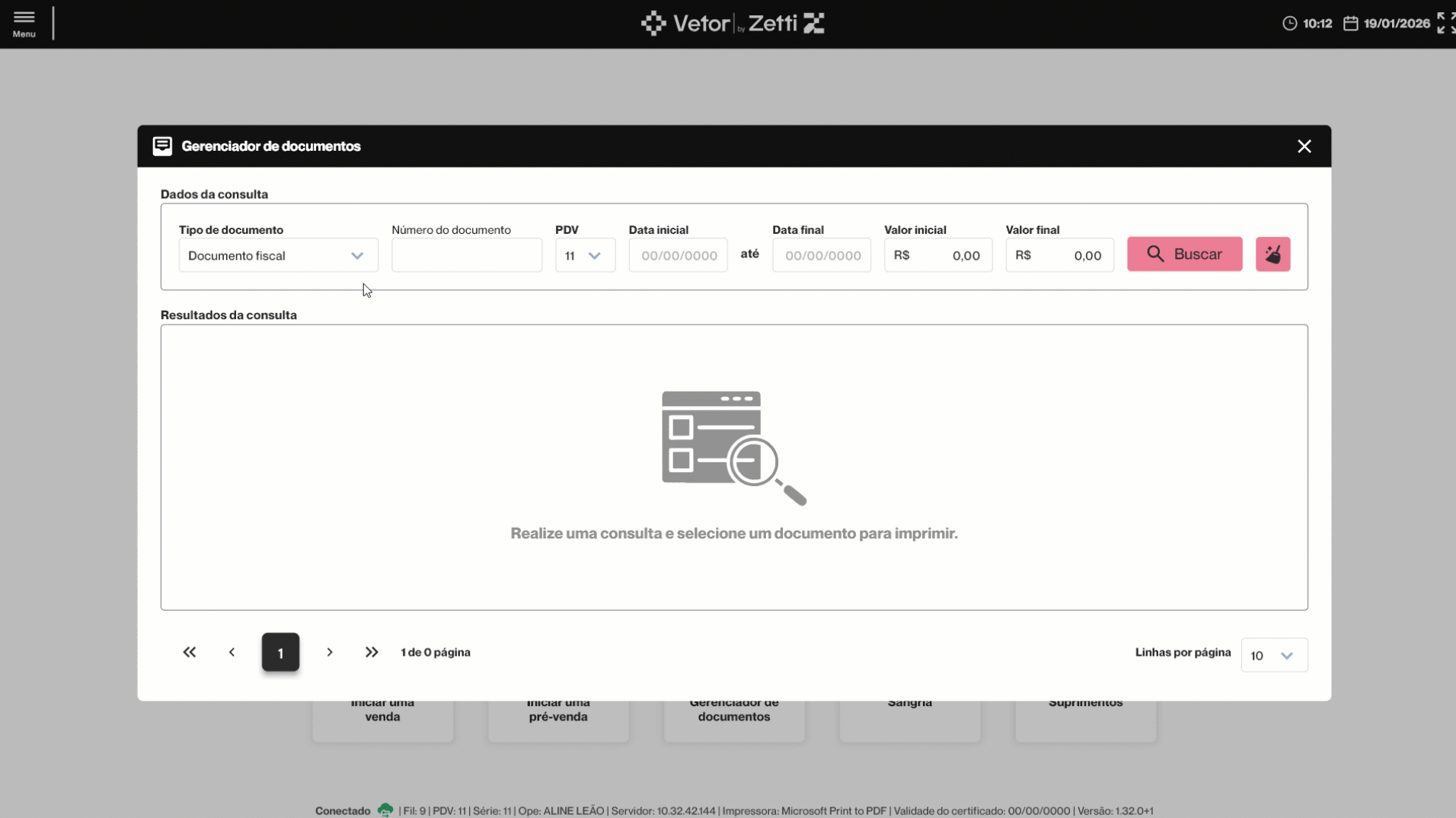Click the Gerenciador de documentos title icon
1456x818 pixels.
[x=162, y=146]
